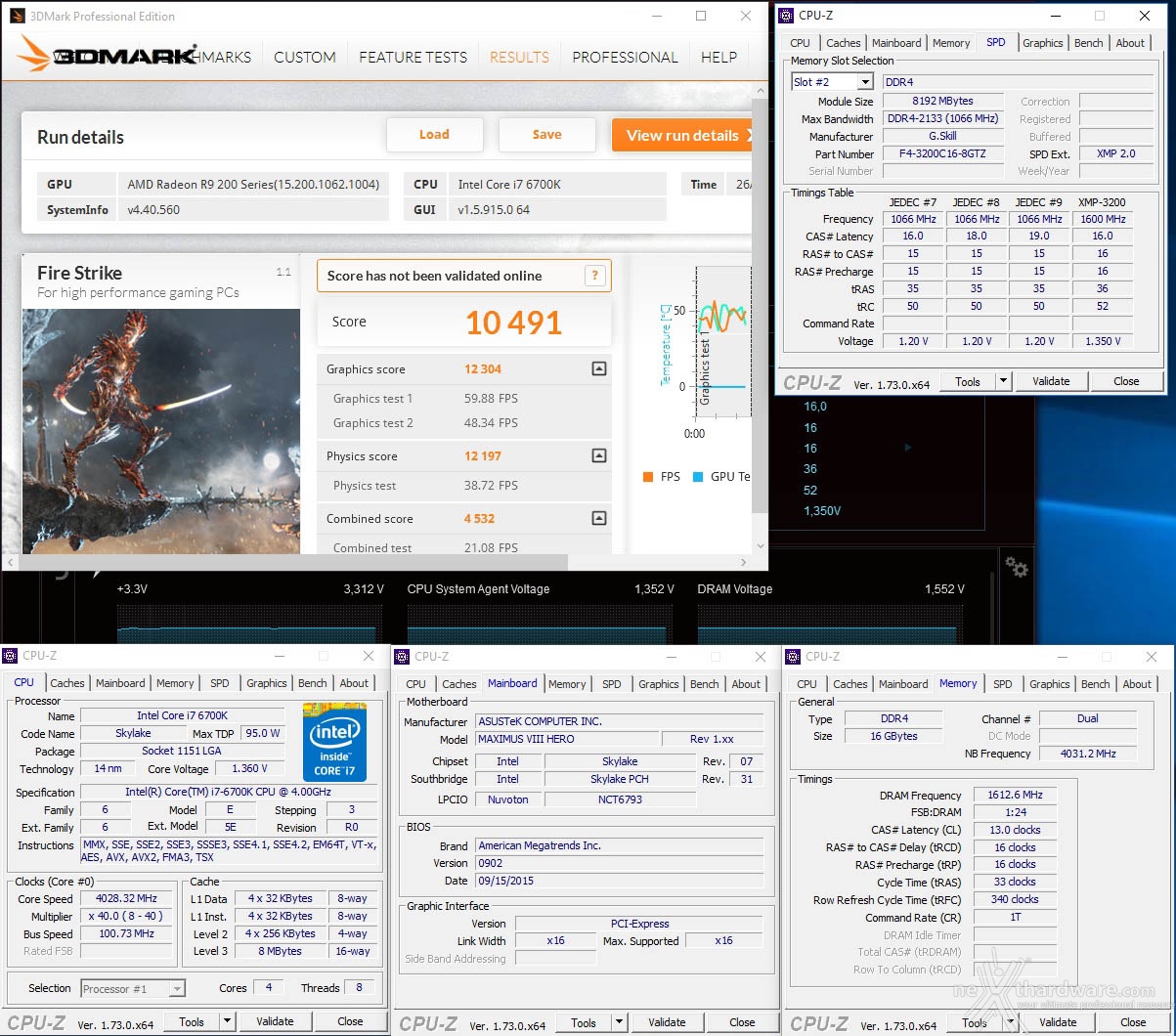Click the gear settings icon in the background monitor

pos(1017,567)
